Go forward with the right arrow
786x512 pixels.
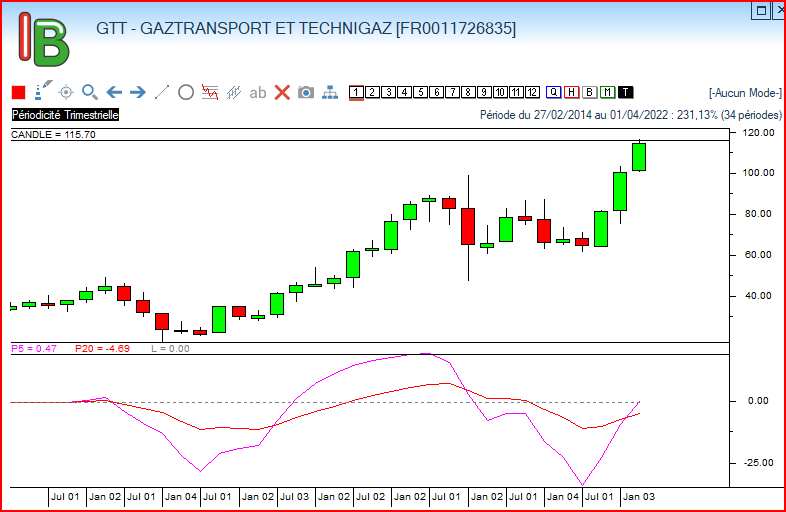[137, 92]
